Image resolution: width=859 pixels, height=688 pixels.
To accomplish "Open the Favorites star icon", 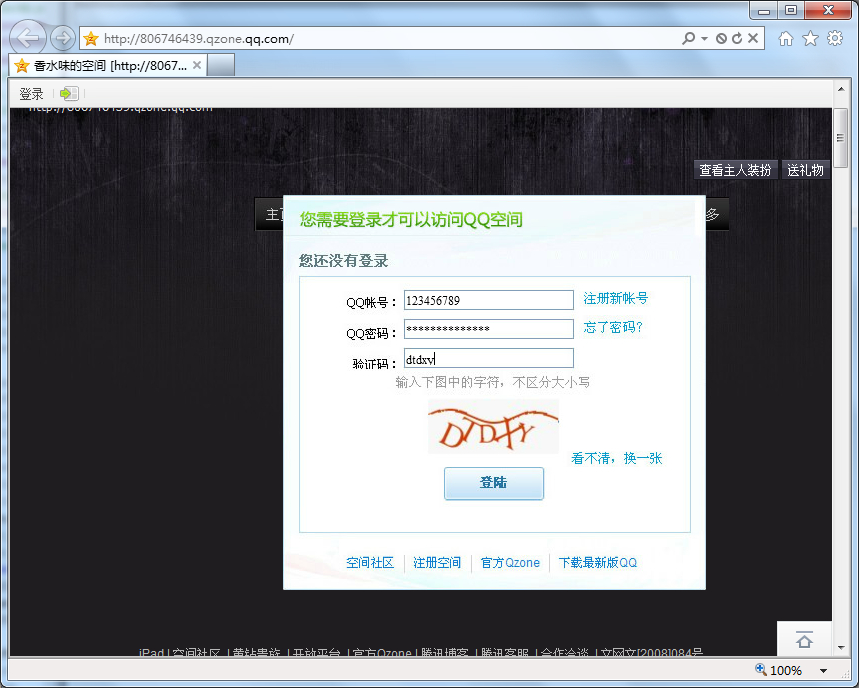I will [x=810, y=38].
